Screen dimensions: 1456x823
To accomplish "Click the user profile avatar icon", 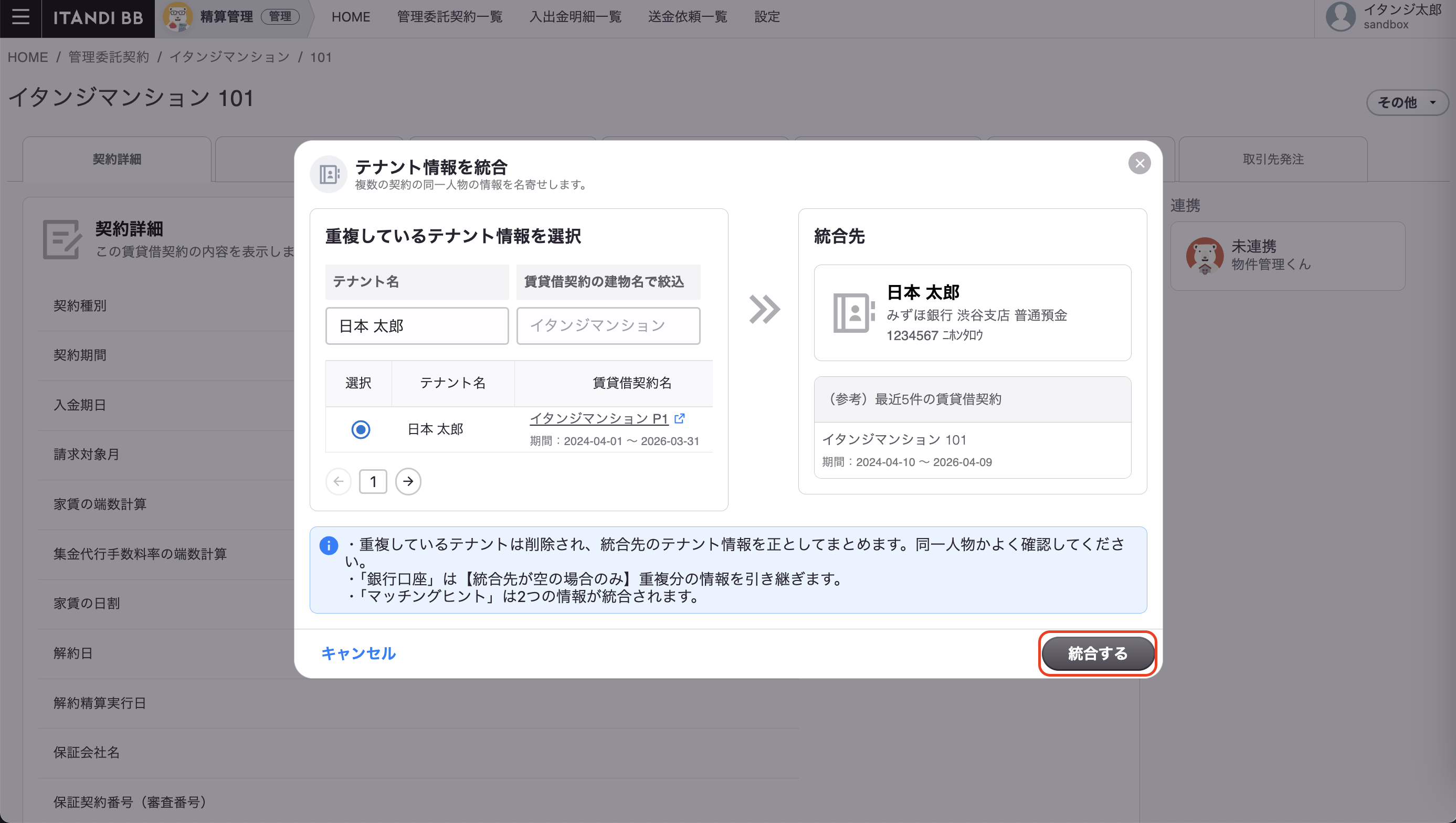I will click(x=1341, y=17).
